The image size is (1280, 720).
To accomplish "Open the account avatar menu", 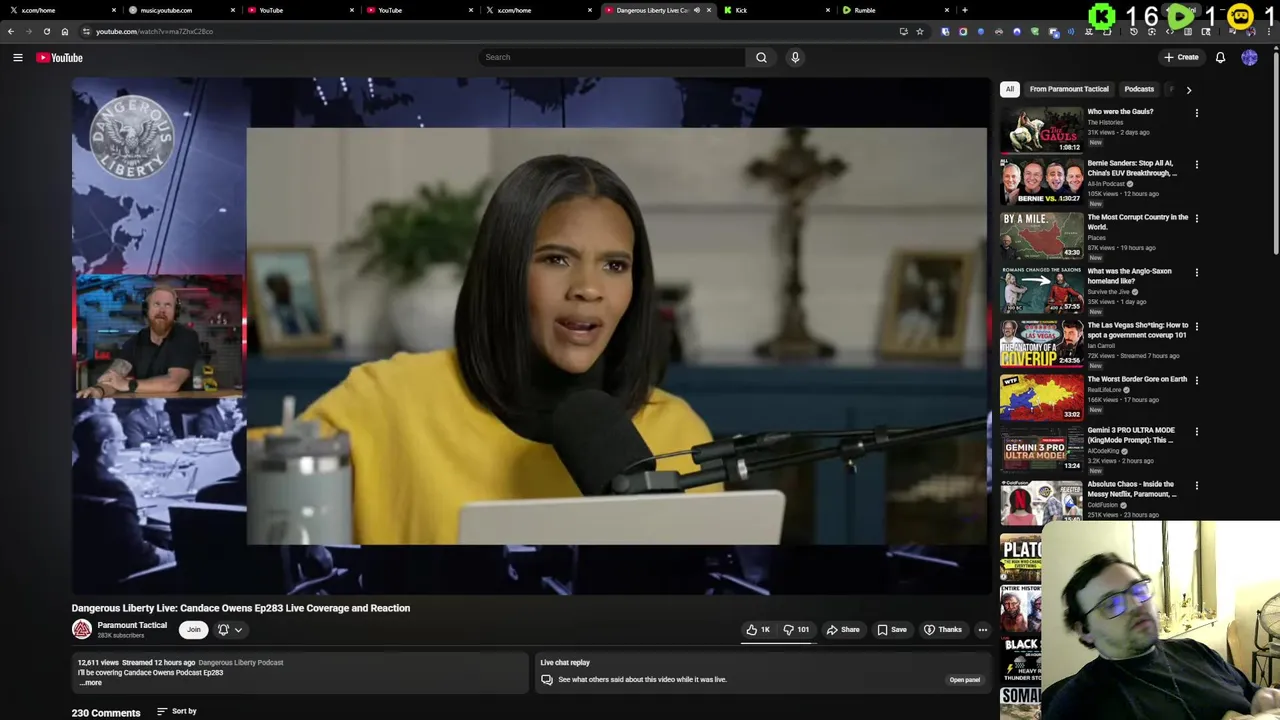I will click(1249, 57).
